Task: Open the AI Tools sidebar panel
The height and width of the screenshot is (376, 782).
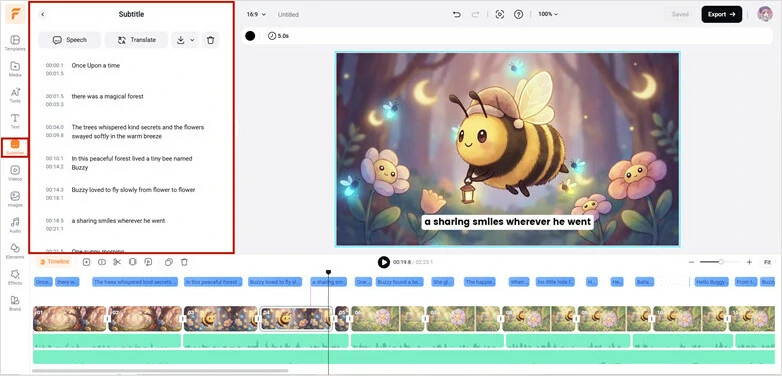Action: [x=15, y=95]
